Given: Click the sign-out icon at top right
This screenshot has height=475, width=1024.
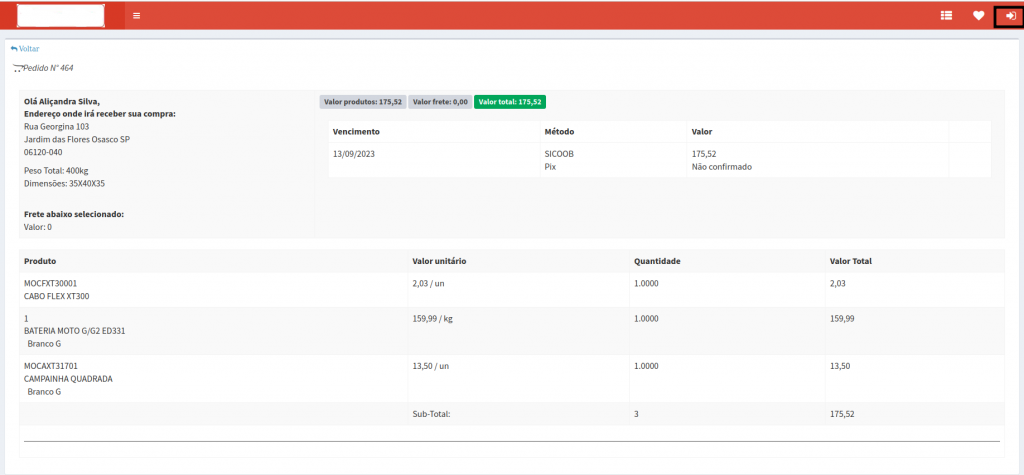Looking at the screenshot, I should [x=1010, y=16].
